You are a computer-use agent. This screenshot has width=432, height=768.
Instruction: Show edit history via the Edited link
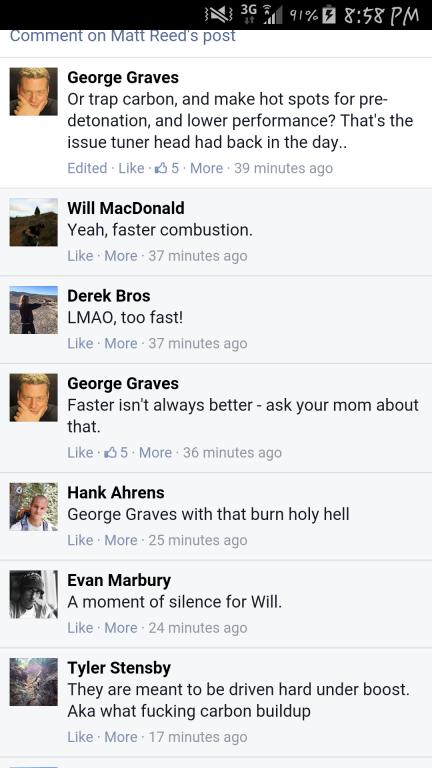click(87, 168)
